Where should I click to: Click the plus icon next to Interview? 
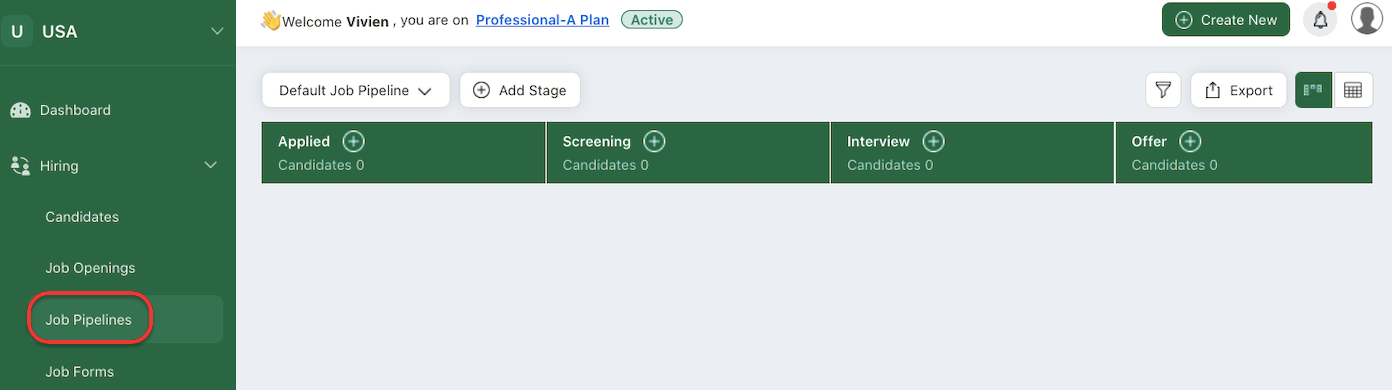click(933, 142)
